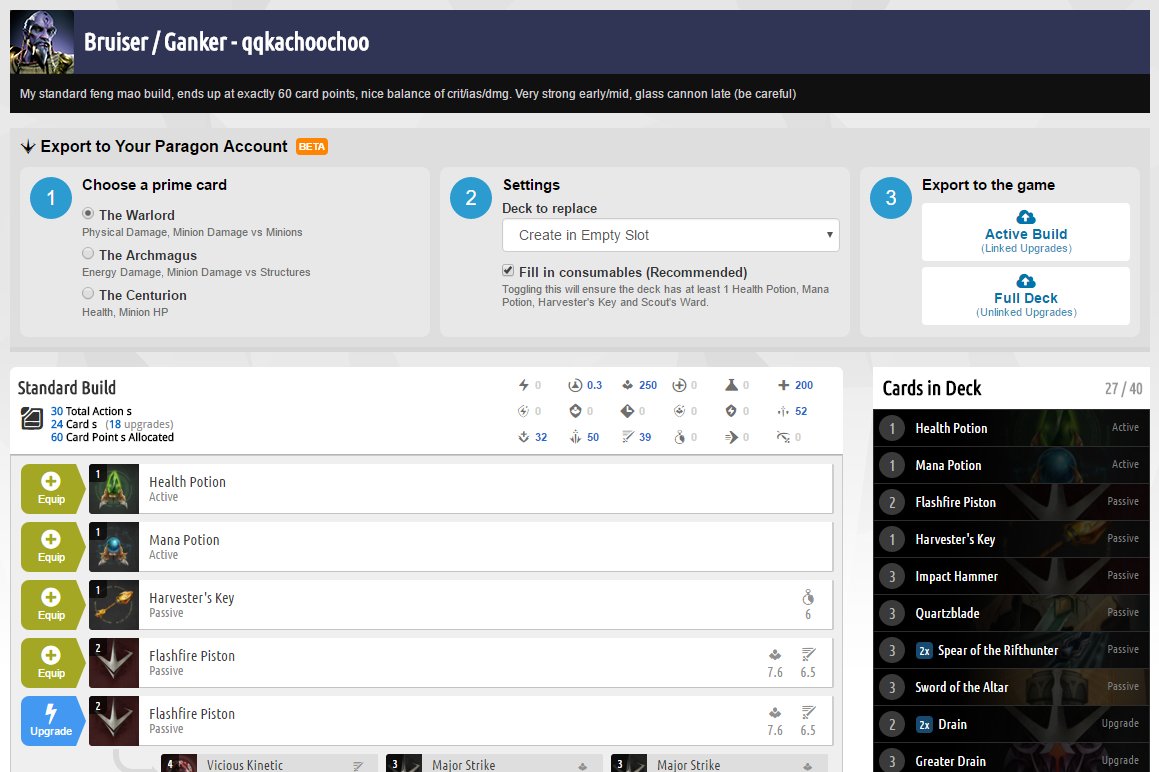This screenshot has width=1159, height=772.
Task: Select Greater Drain in Cards in Deck
Action: [x=1011, y=759]
